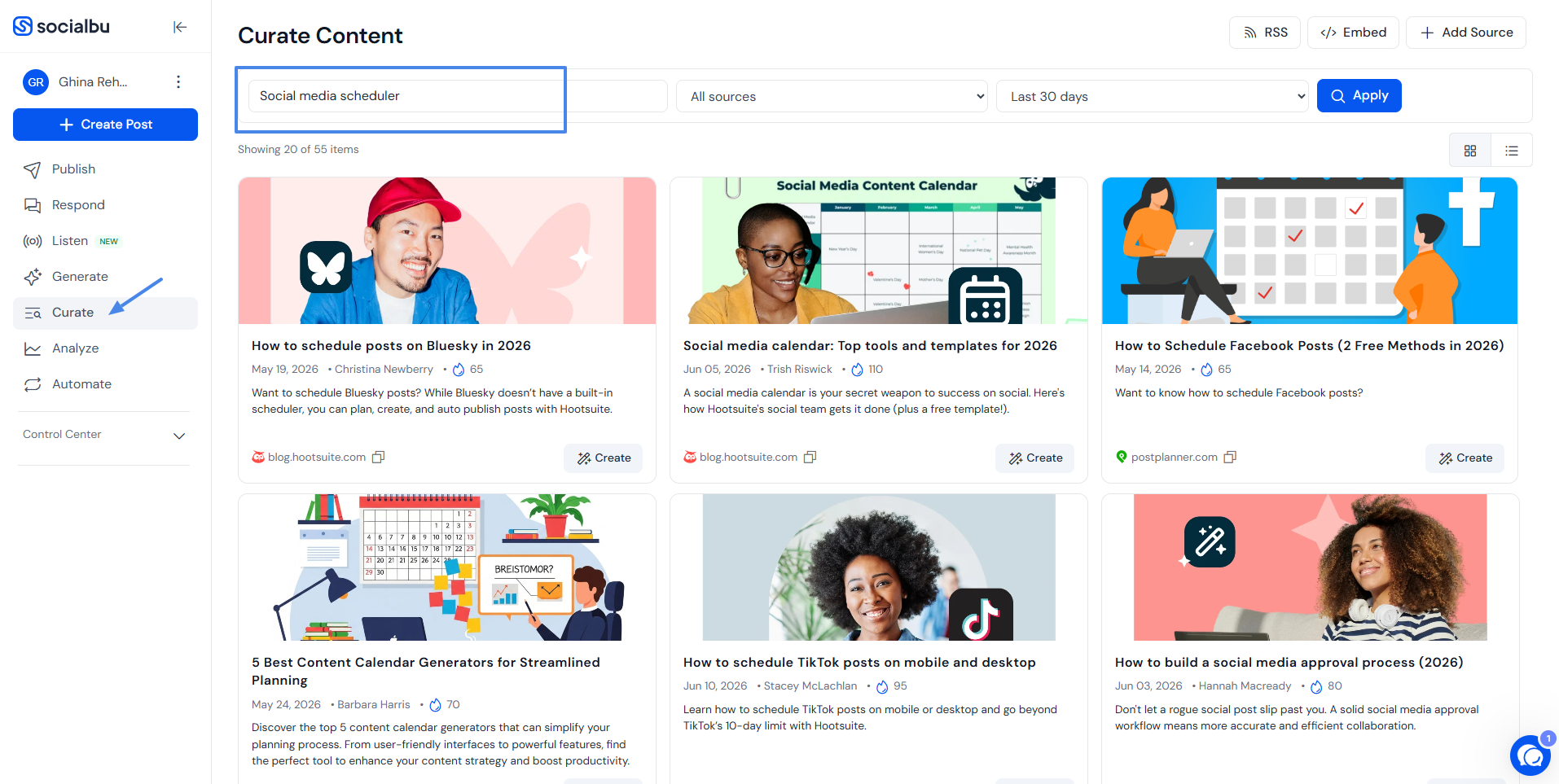
Task: Go to the Automate section
Action: [x=105, y=384]
